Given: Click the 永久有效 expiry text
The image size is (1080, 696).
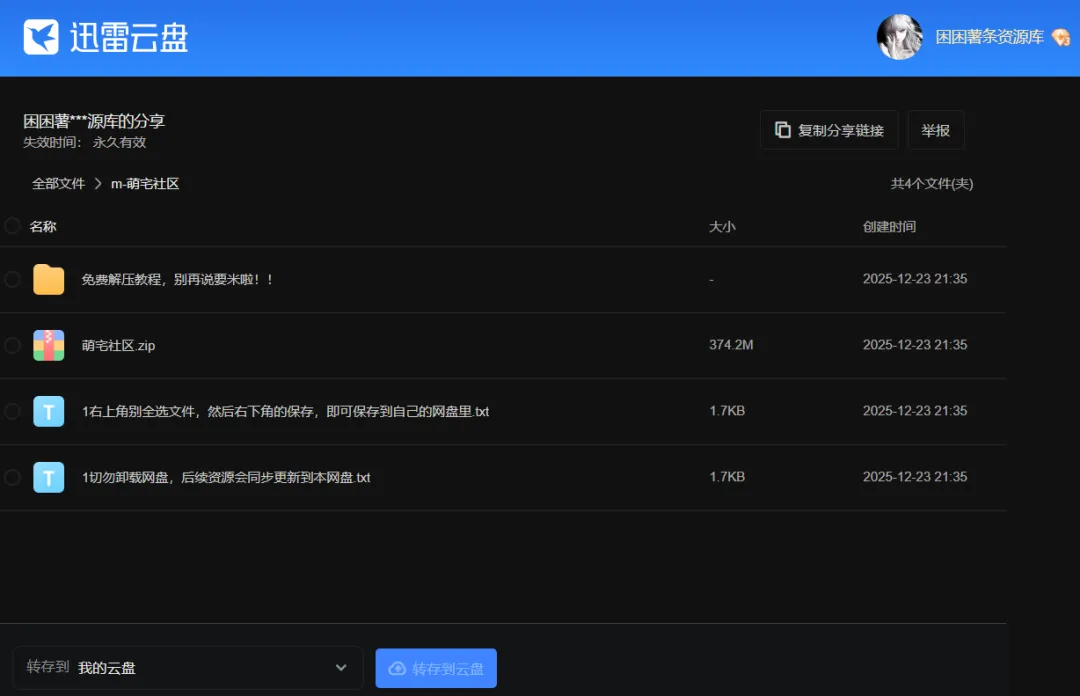Looking at the screenshot, I should (120, 142).
